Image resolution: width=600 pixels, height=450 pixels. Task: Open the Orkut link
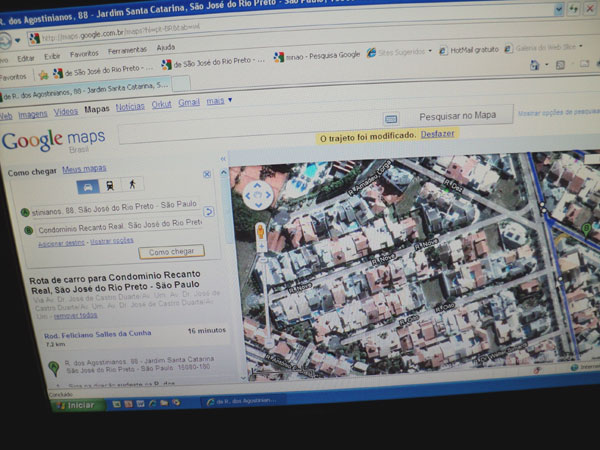[161, 104]
